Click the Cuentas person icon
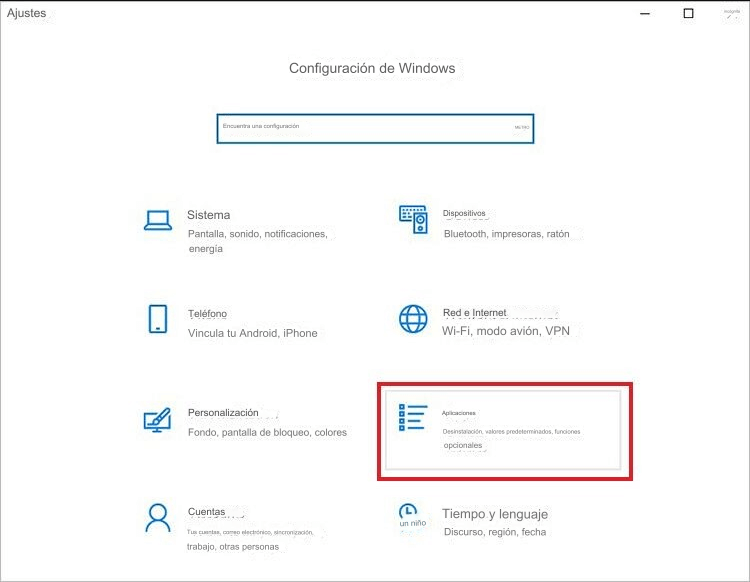This screenshot has height=582, width=750. [x=158, y=517]
